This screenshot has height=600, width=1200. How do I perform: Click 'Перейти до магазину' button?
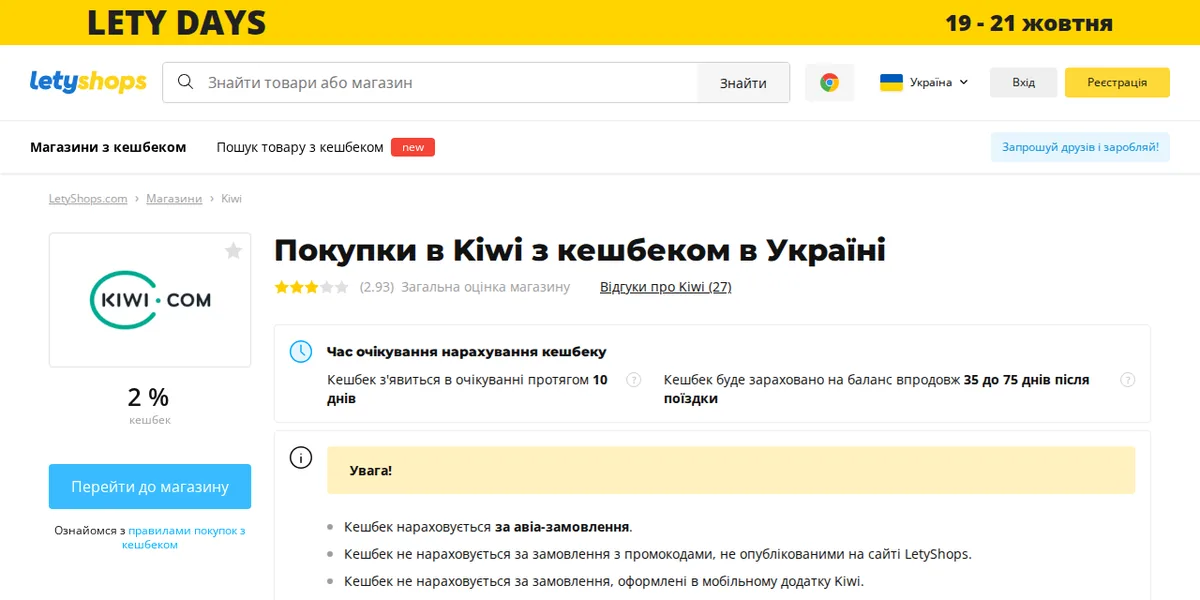(x=150, y=487)
